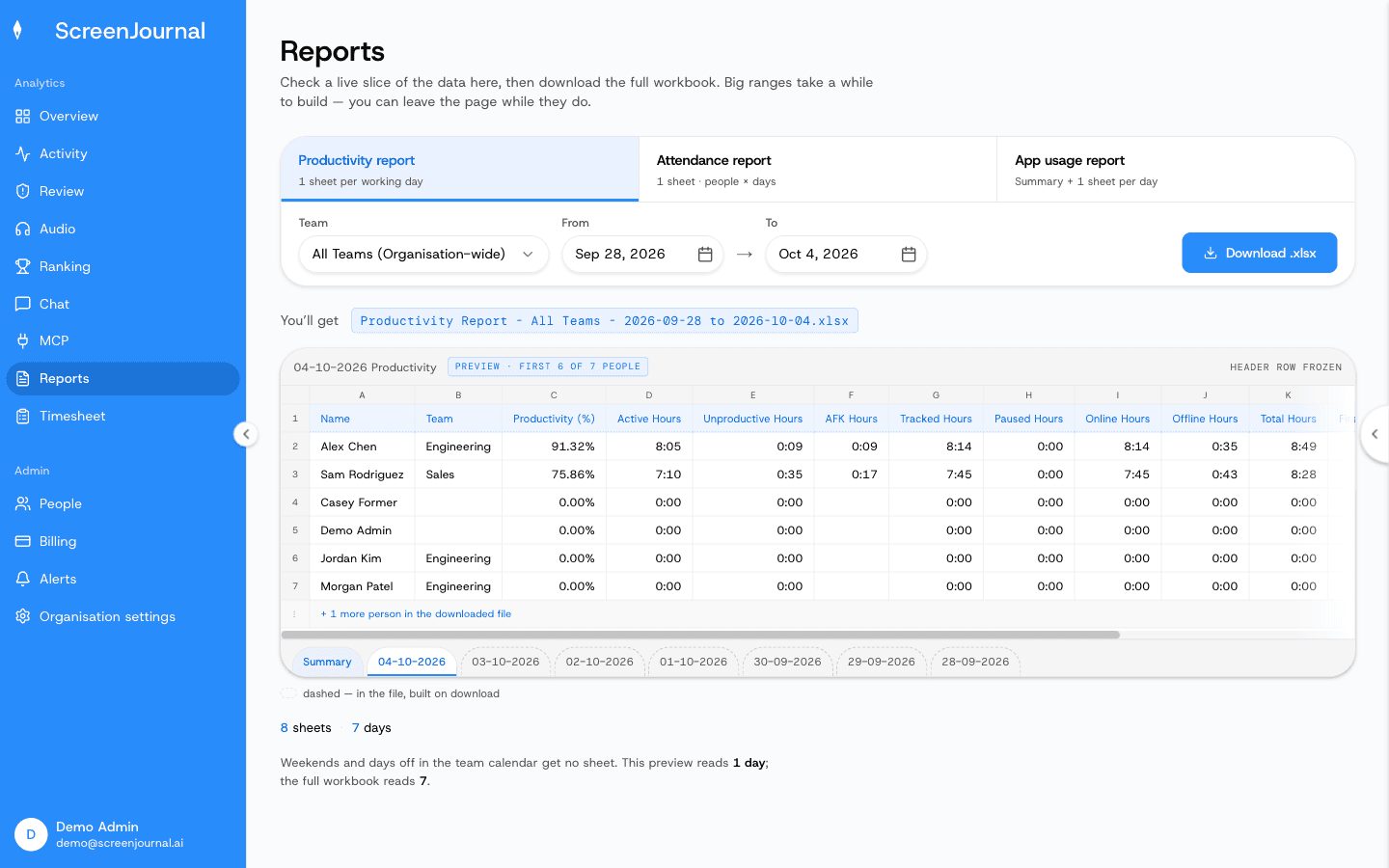Select the 03-10-2026 sheet tab
1389x868 pixels.
[505, 663]
